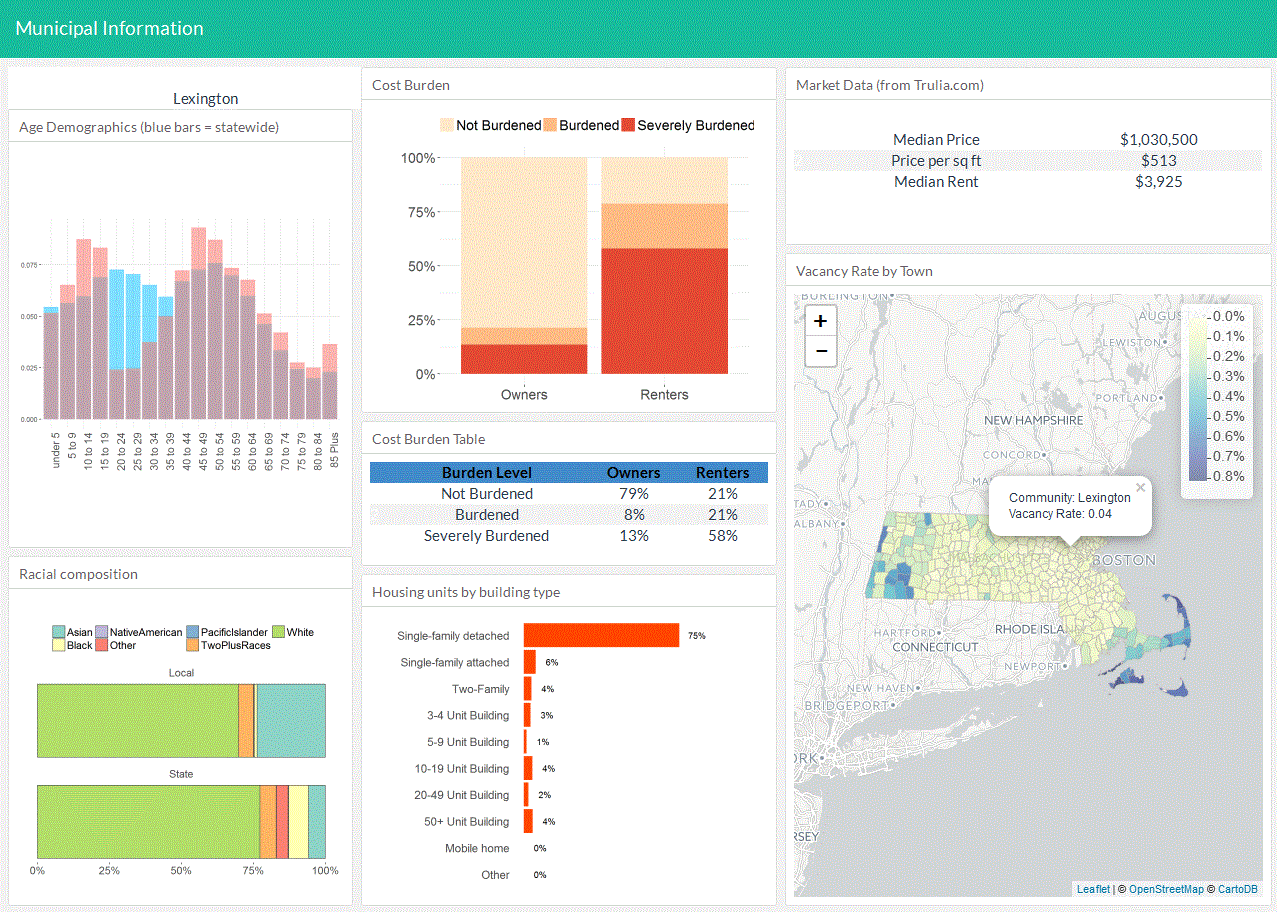Click the TwoPlusRaces legend swatch
The height and width of the screenshot is (912, 1277).
pyautogui.click(x=193, y=645)
